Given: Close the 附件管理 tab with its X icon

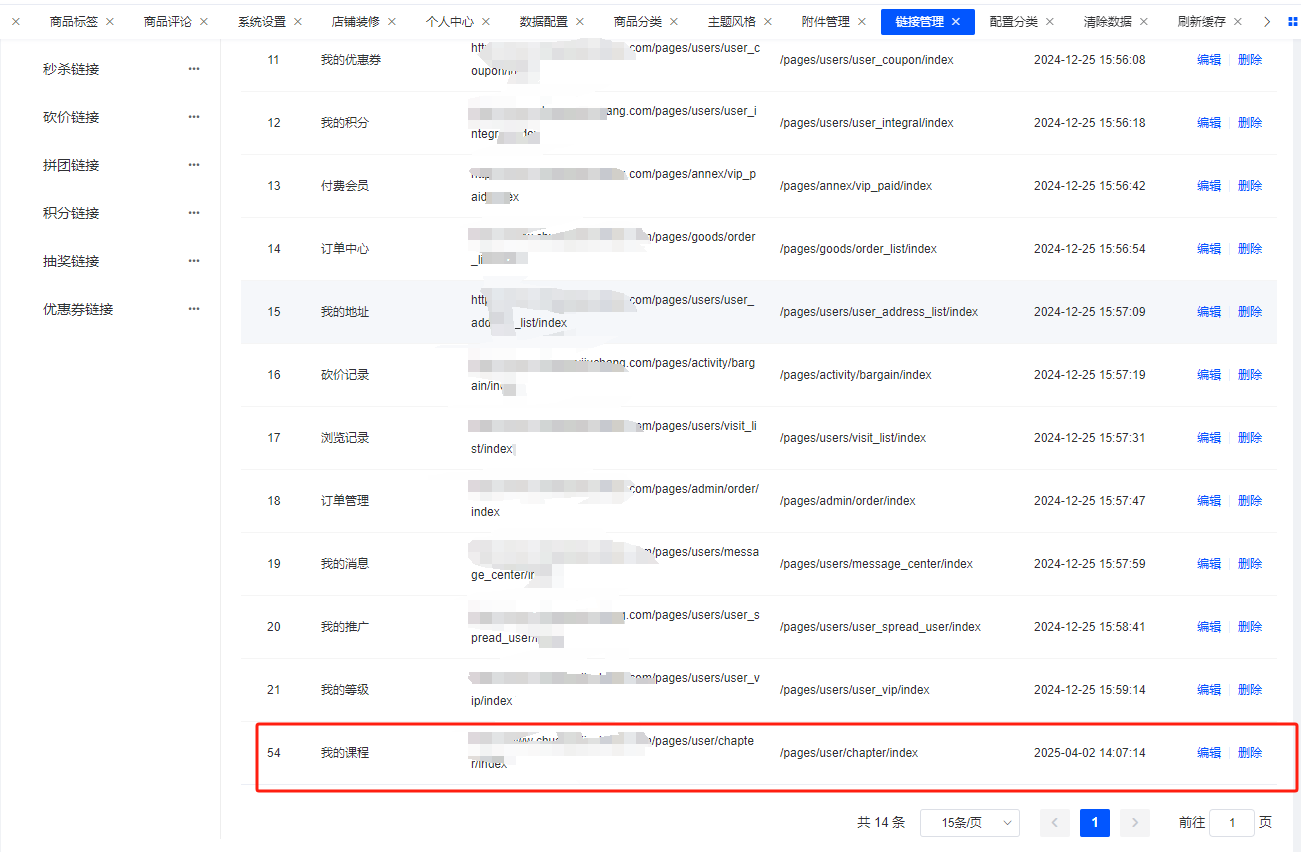Looking at the screenshot, I should [x=862, y=21].
